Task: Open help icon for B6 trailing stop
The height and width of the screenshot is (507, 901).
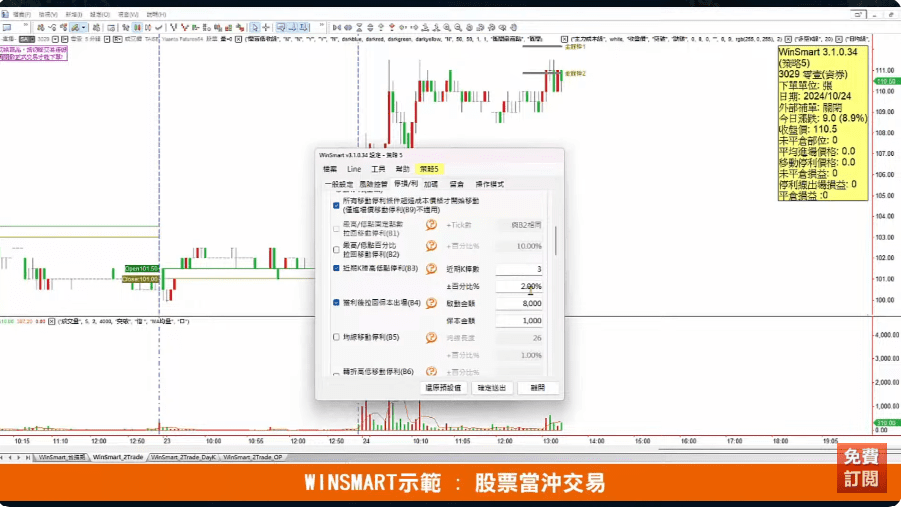Action: 431,371
